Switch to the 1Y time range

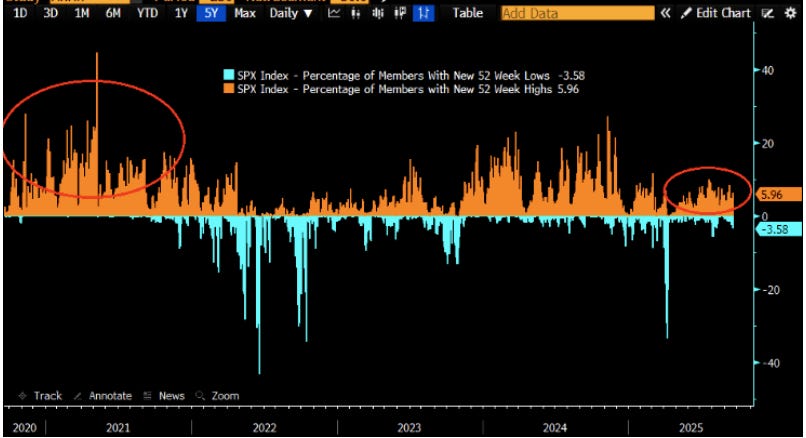point(181,13)
